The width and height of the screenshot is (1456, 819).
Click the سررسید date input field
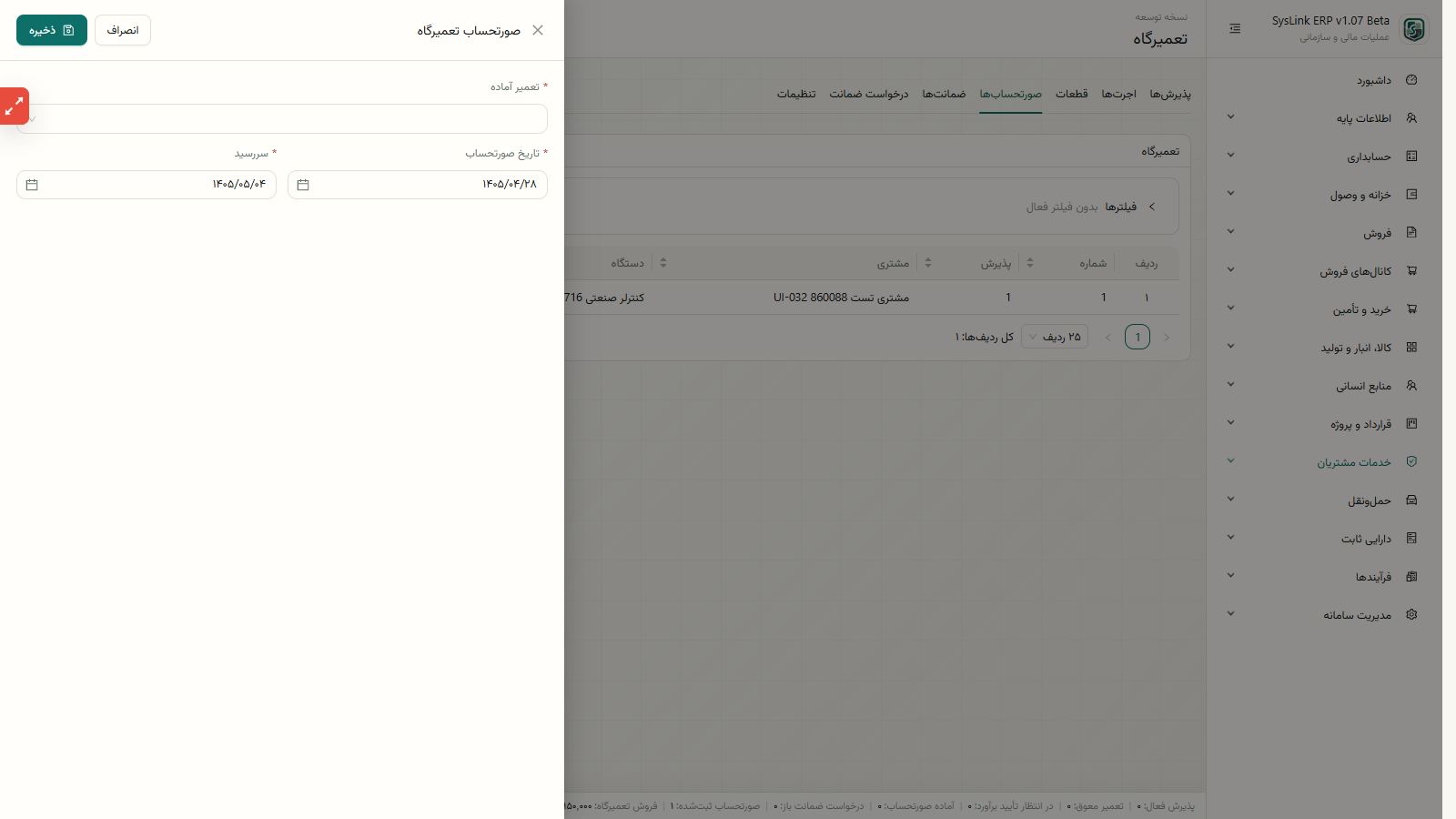pyautogui.click(x=147, y=185)
